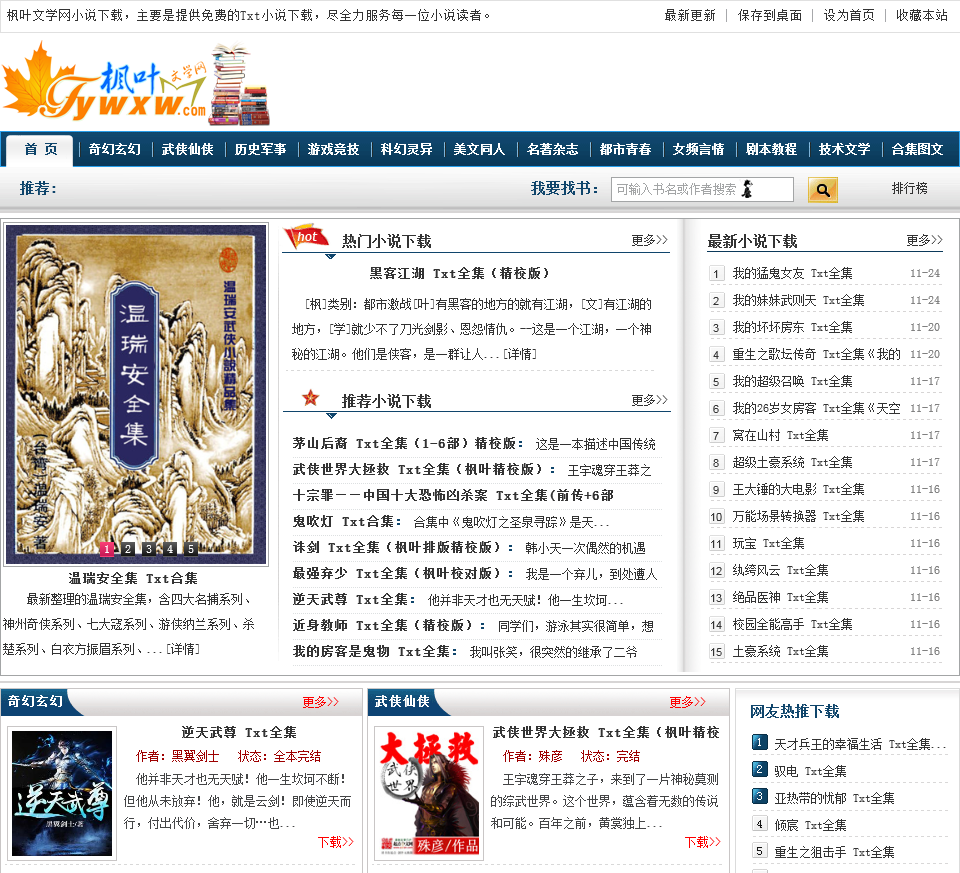Screen dimensions: 960x873
Task: Open the 逆天武尊 book cover thumbnail
Action: tap(62, 793)
